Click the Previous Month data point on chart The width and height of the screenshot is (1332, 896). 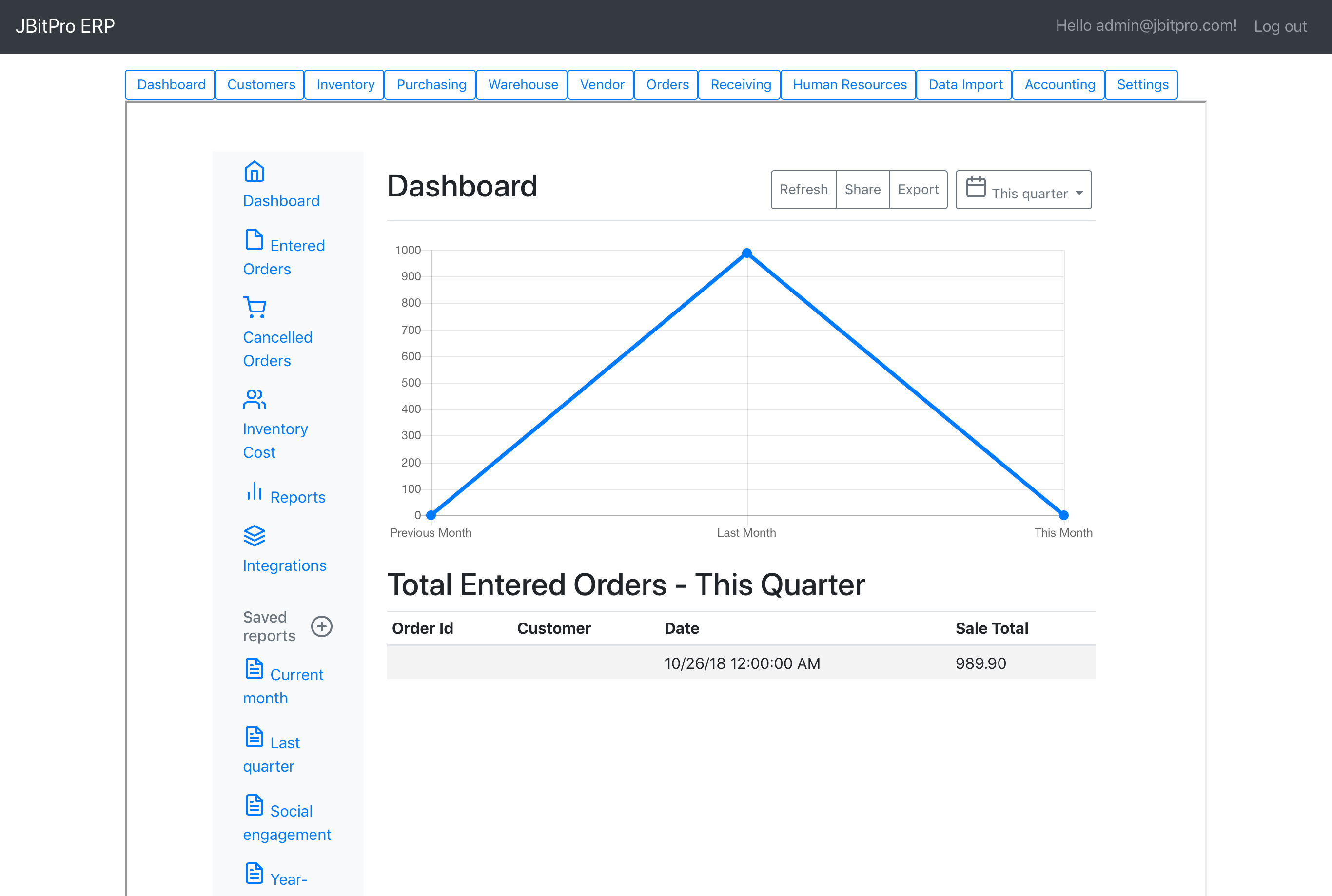431,515
